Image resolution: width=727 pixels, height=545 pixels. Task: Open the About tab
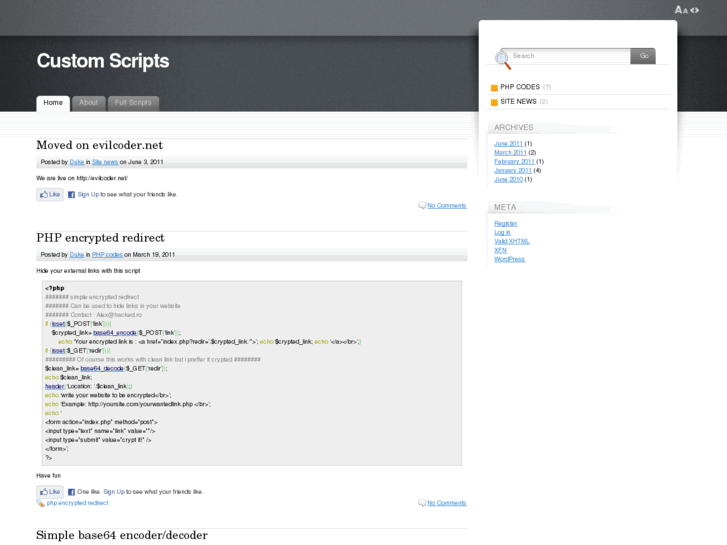(89, 103)
